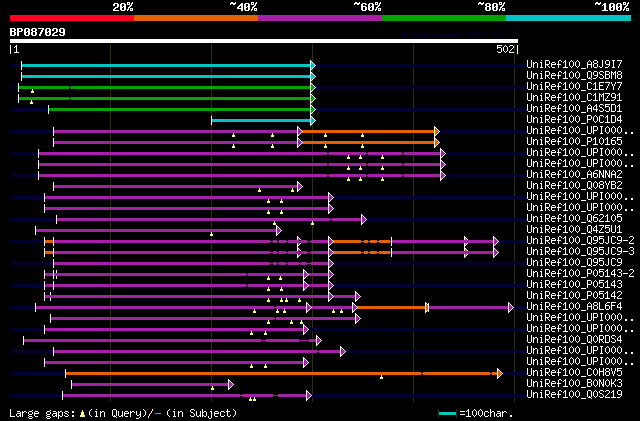Click the cyan arrowhead ending the Q9SBM8 alignment
This screenshot has height=421, width=640.
313,76
